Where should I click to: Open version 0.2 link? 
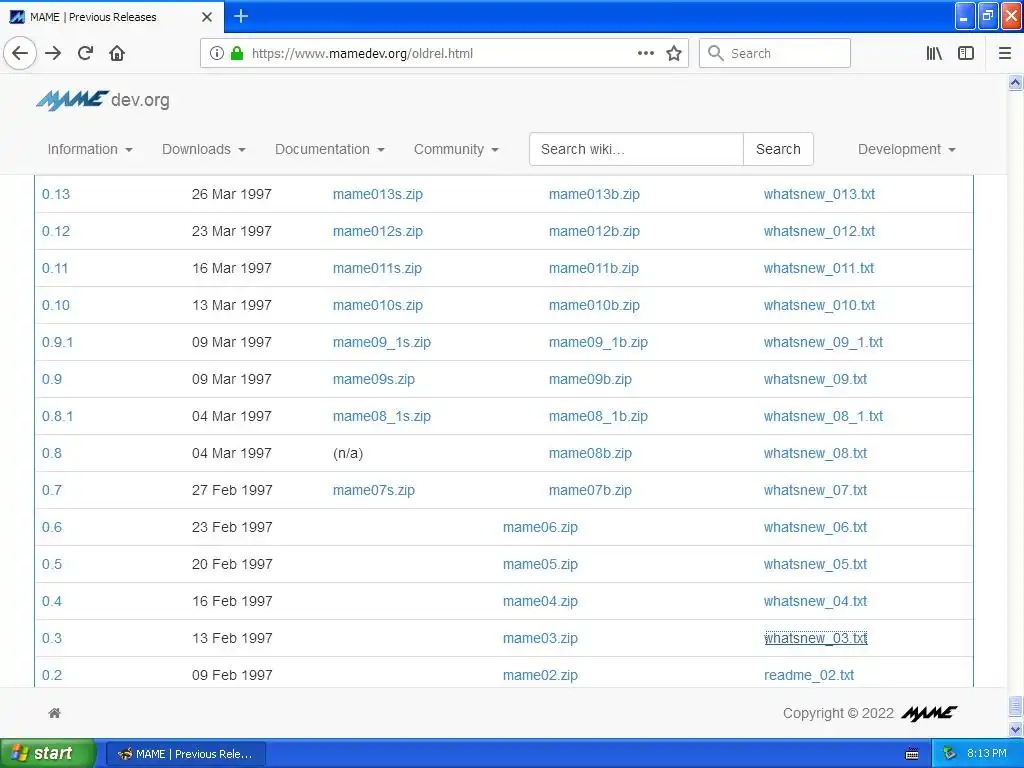(52, 675)
